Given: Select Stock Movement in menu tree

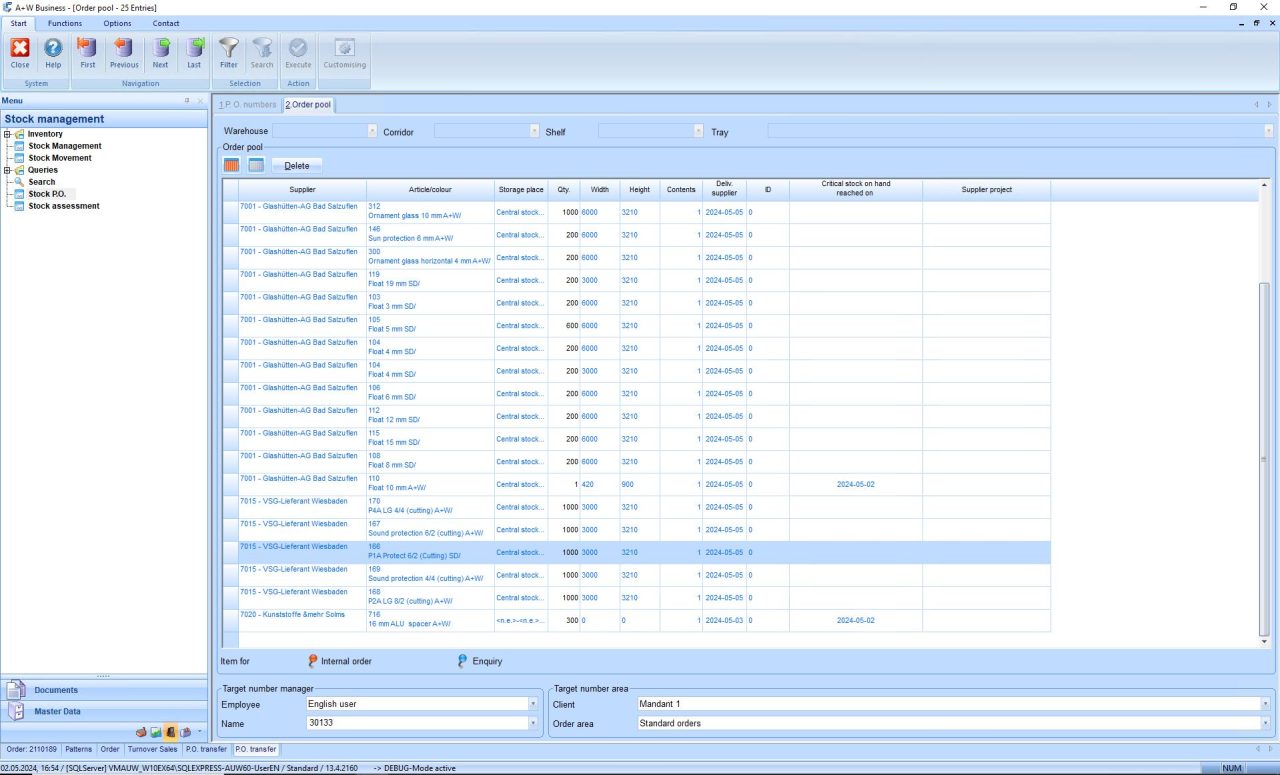Looking at the screenshot, I should tap(60, 158).
